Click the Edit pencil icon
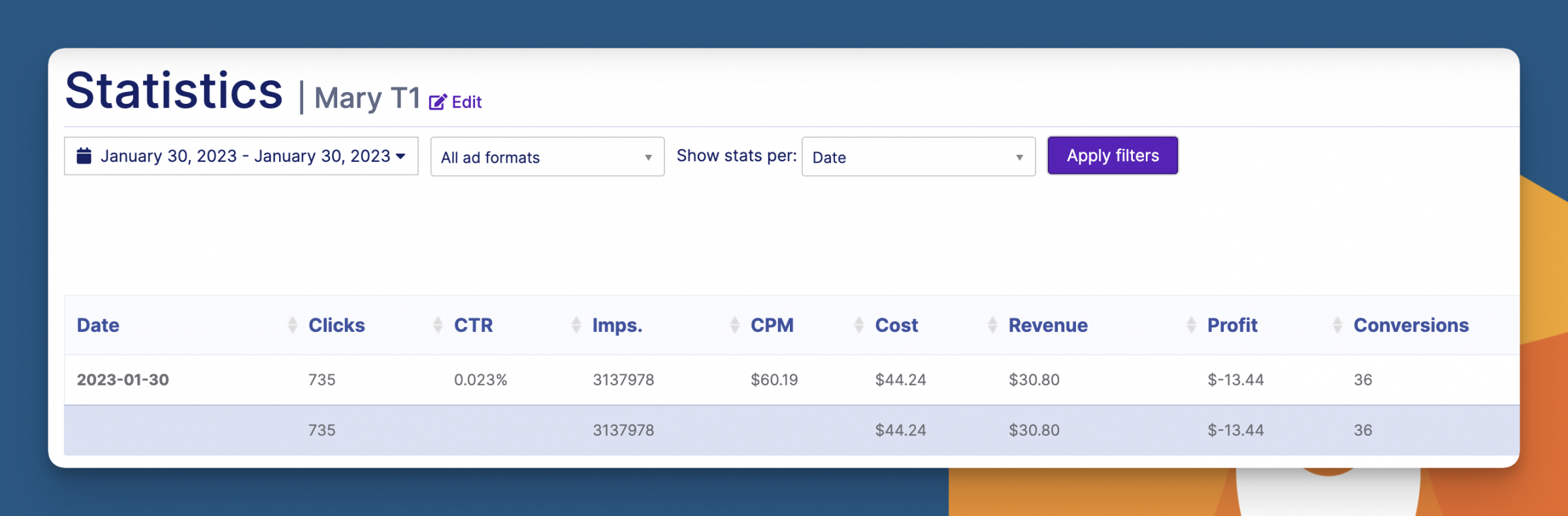Image resolution: width=1568 pixels, height=516 pixels. click(x=438, y=102)
